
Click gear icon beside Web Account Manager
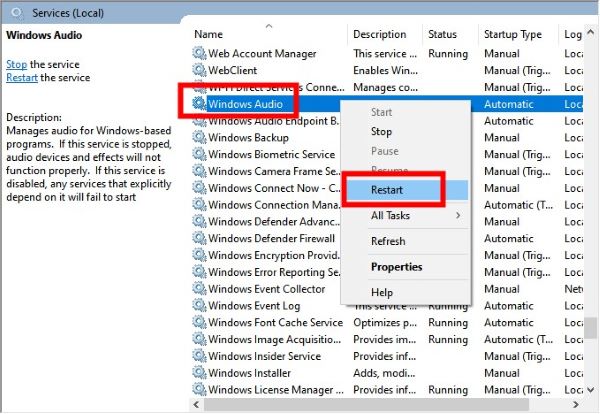[199, 53]
